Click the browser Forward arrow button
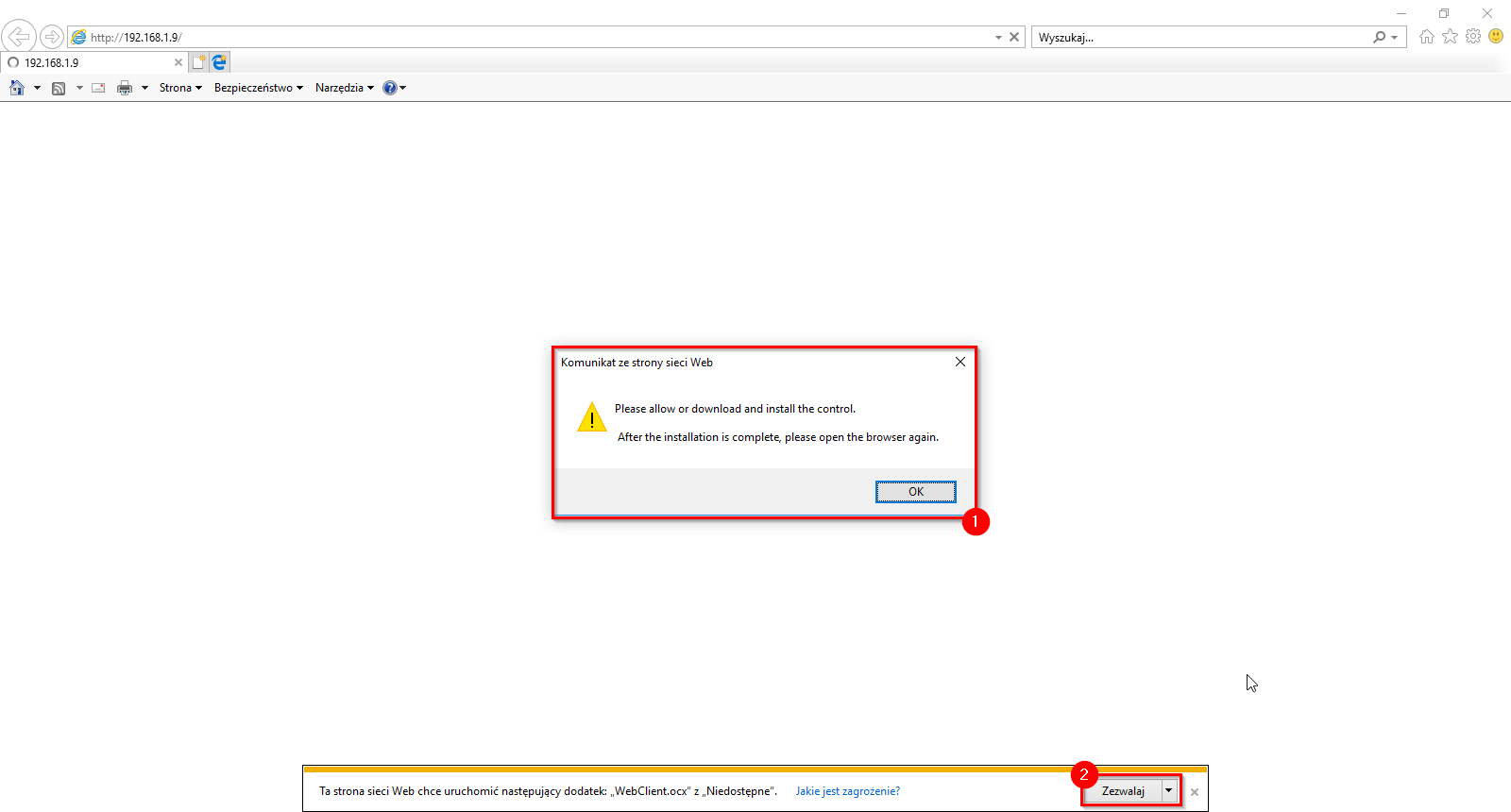Image resolution: width=1511 pixels, height=812 pixels. pos(52,37)
